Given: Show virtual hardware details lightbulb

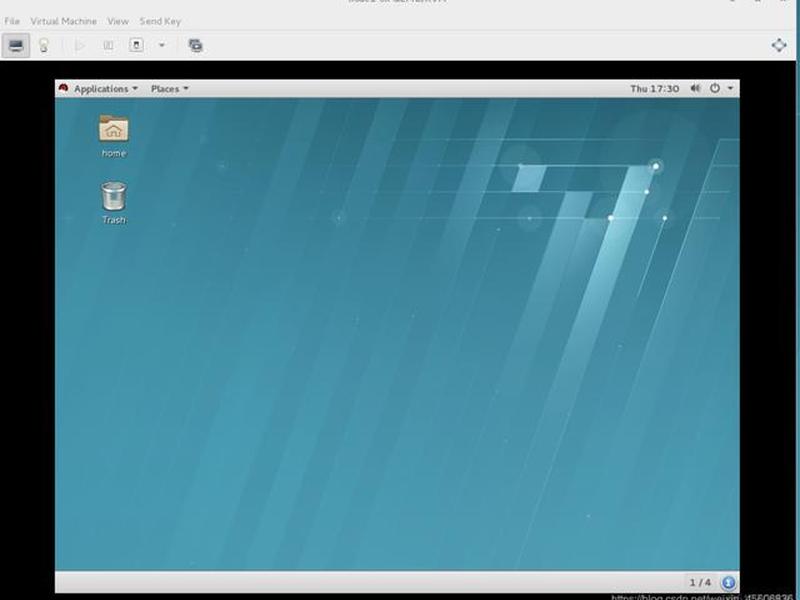Looking at the screenshot, I should [x=43, y=45].
